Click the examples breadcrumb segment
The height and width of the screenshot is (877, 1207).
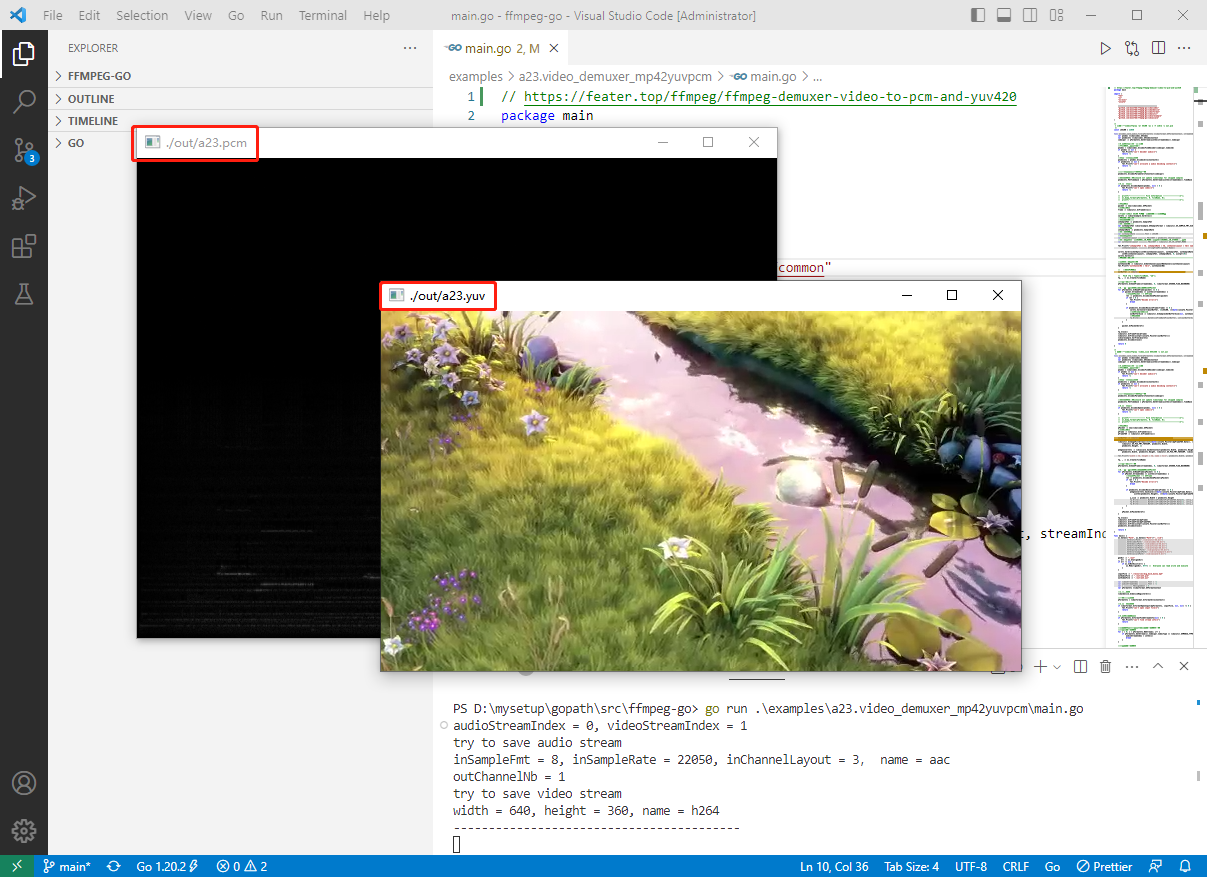coord(476,76)
